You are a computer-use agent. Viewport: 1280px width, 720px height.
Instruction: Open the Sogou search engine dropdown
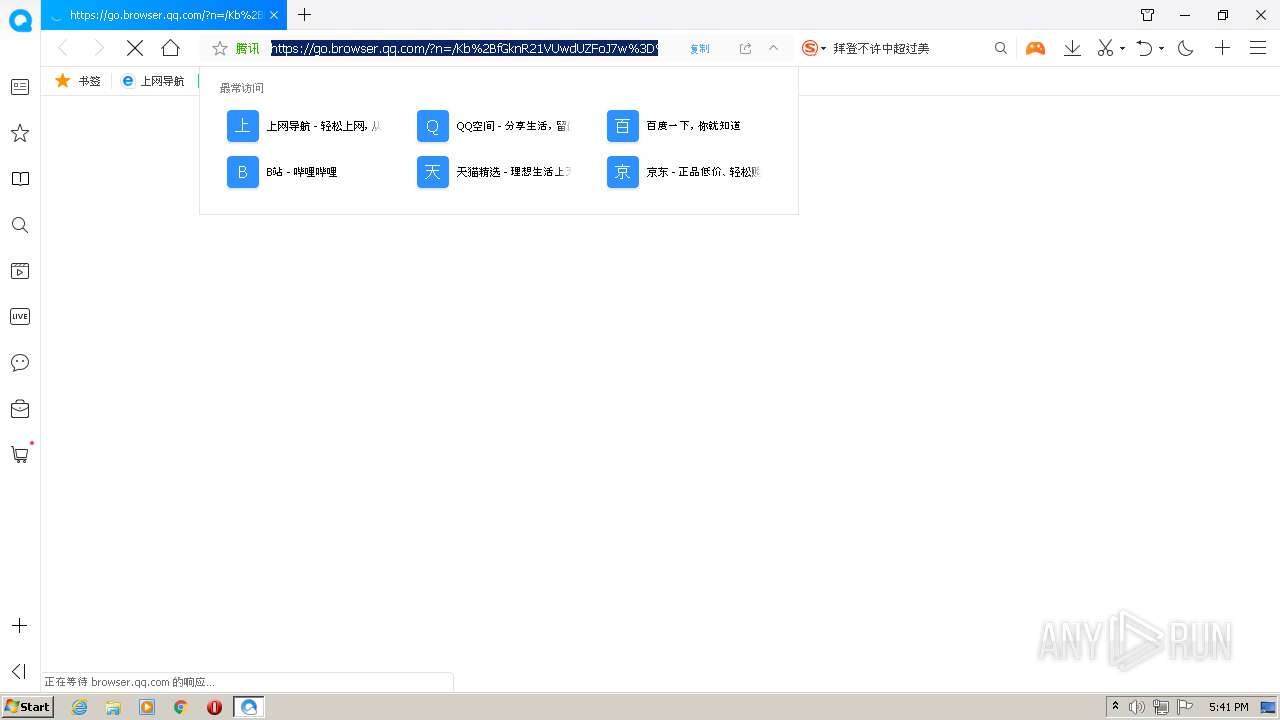(814, 48)
